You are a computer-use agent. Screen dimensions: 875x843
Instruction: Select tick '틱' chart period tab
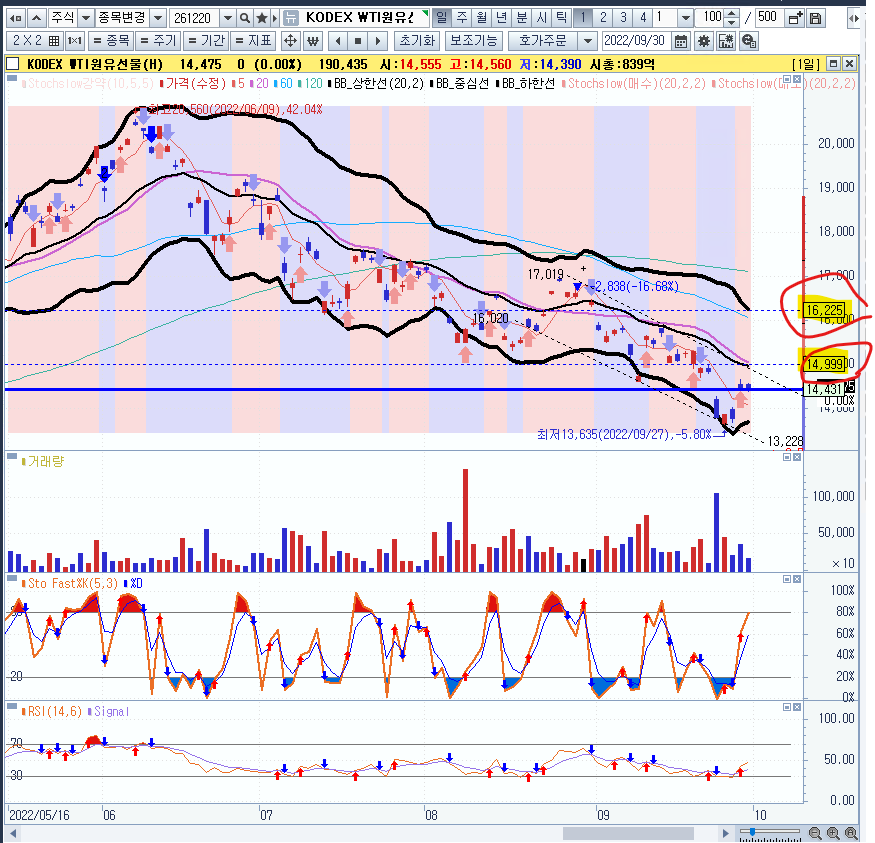(561, 18)
